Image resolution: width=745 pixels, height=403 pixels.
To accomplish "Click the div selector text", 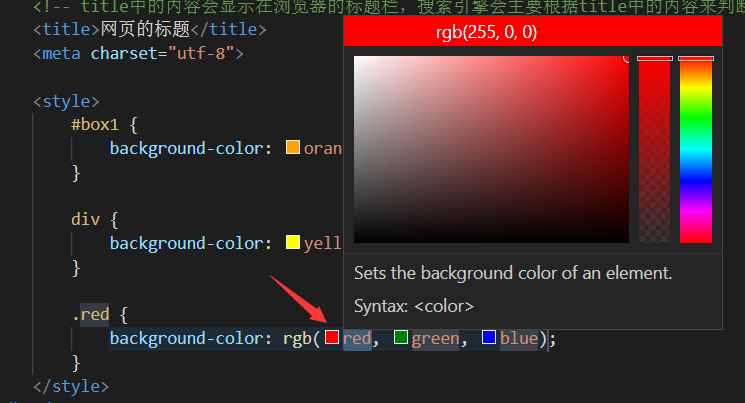I will click(86, 220).
